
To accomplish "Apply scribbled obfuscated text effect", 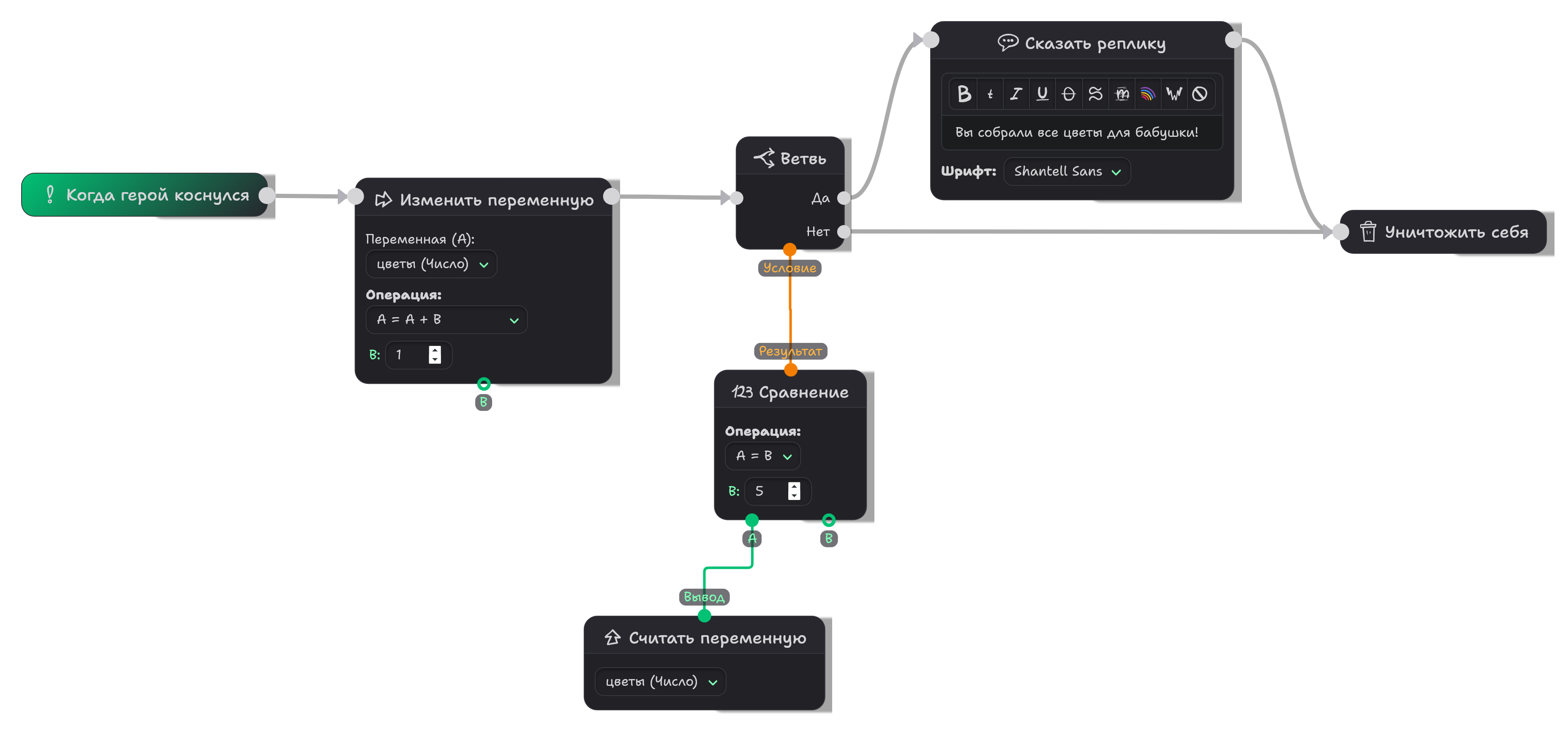I will 1121,94.
